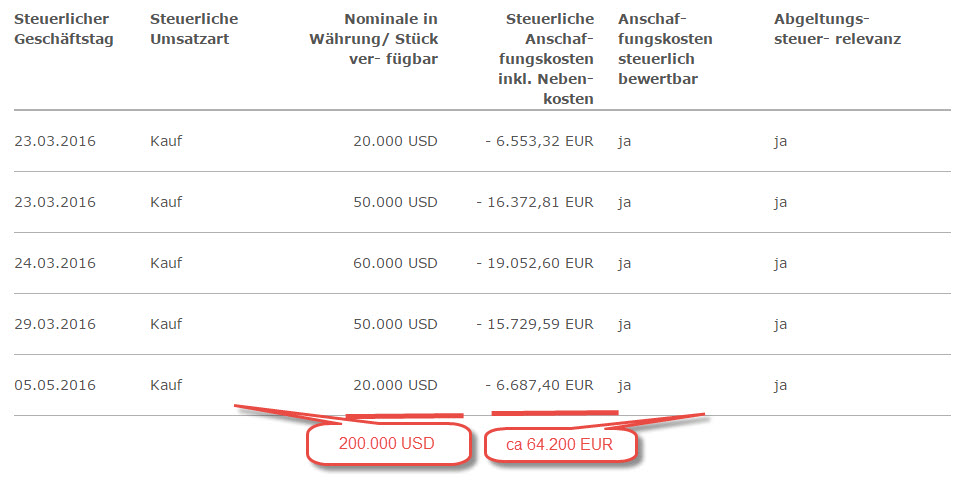The width and height of the screenshot is (970, 480).
Task: Click the 'Anschaffungskosten steuerlich bewertbar' column header
Action: [665, 49]
